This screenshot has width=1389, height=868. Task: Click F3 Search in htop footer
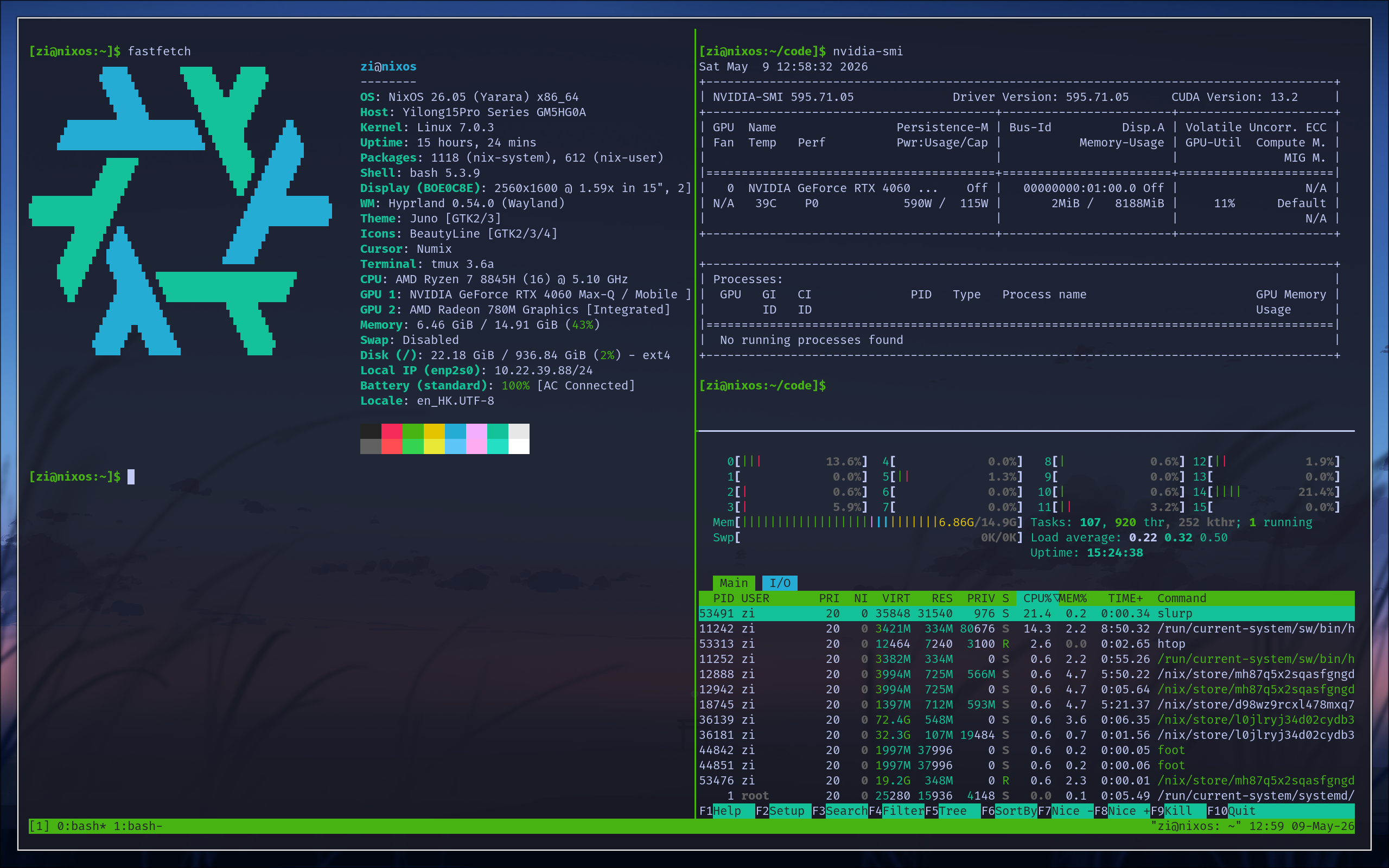[840, 810]
